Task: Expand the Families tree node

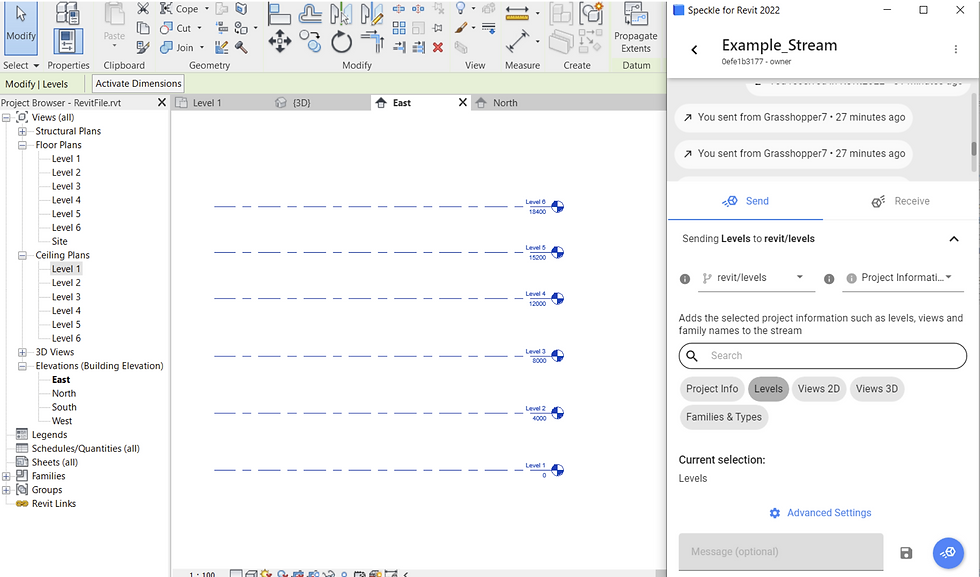Action: 6,476
